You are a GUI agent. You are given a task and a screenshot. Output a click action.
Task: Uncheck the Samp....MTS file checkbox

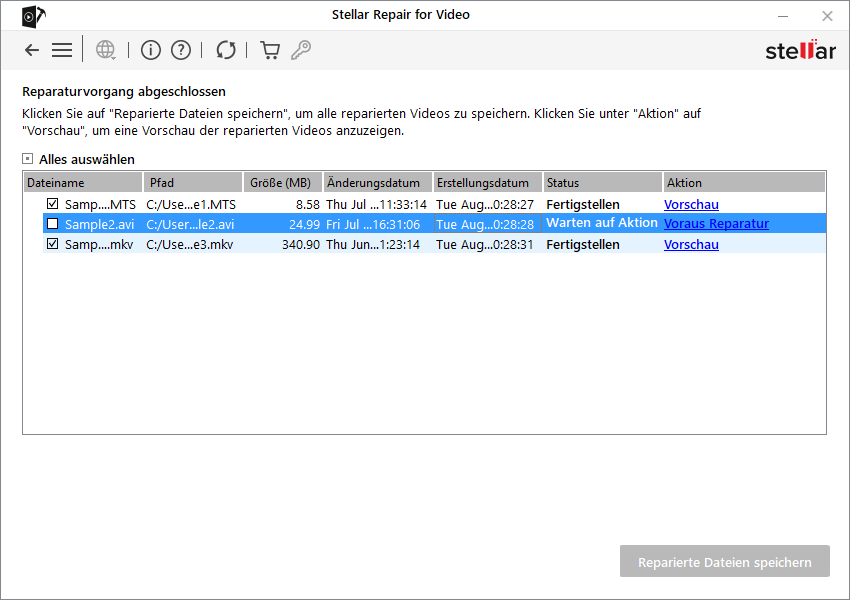(x=53, y=204)
